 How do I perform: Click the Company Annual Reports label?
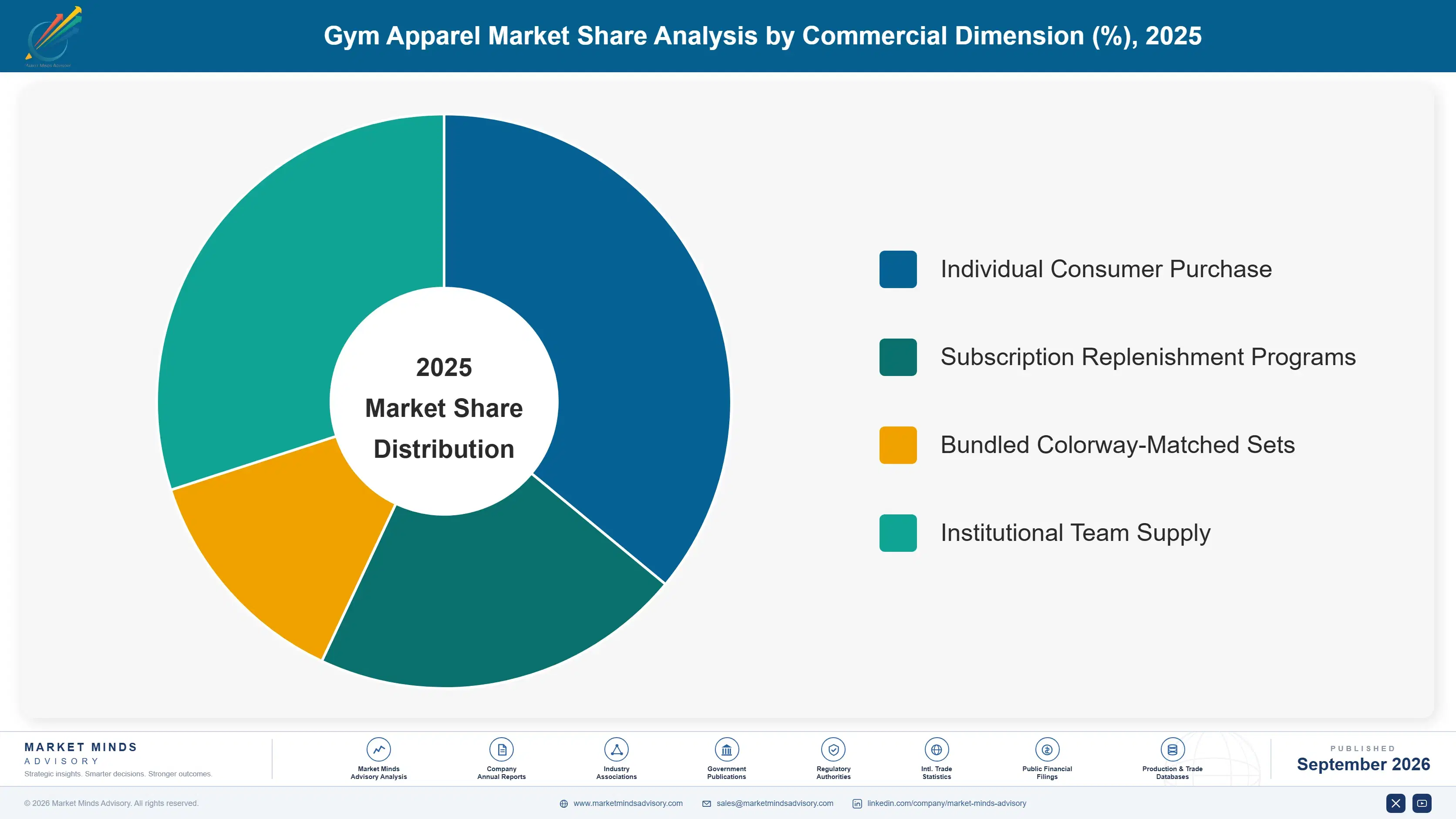click(x=501, y=773)
